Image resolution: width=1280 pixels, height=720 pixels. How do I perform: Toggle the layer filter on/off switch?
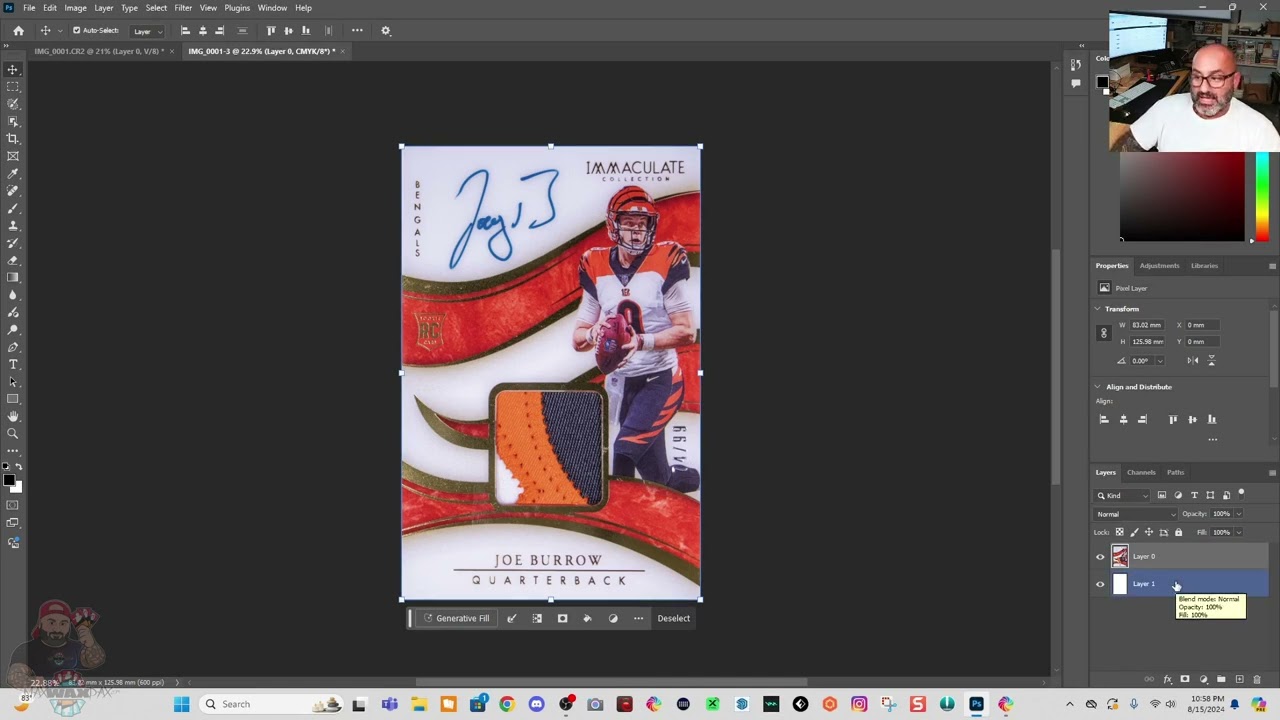pyautogui.click(x=1241, y=494)
